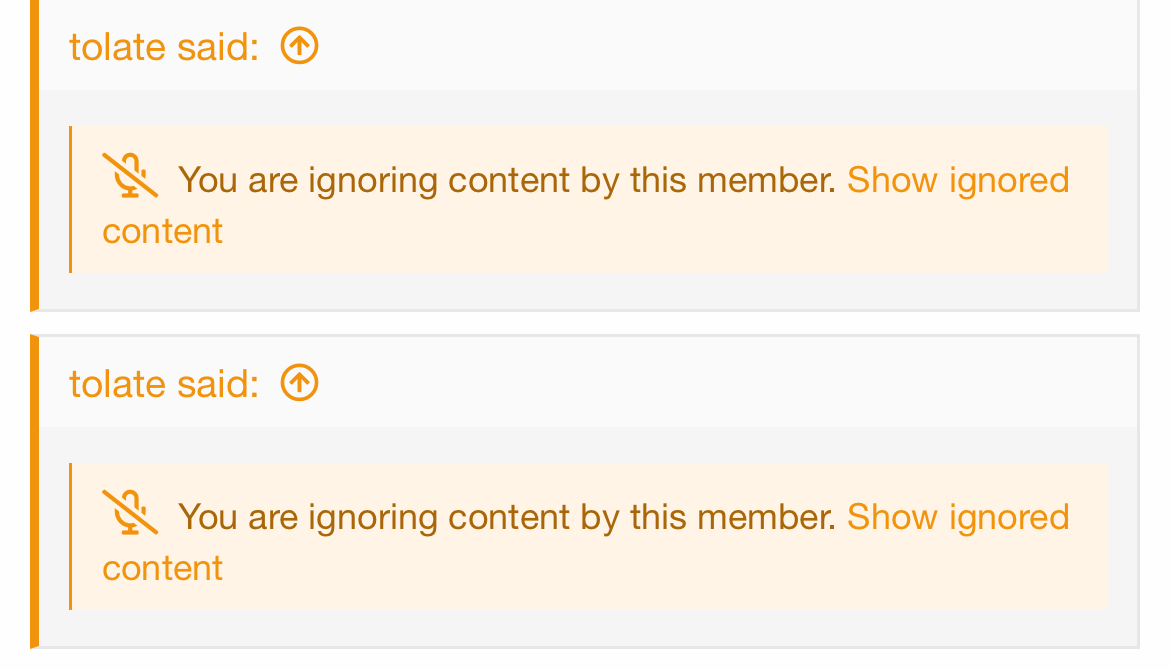Open the first "tolate said:" attribution link
The width and height of the screenshot is (1170, 669).
[164, 47]
